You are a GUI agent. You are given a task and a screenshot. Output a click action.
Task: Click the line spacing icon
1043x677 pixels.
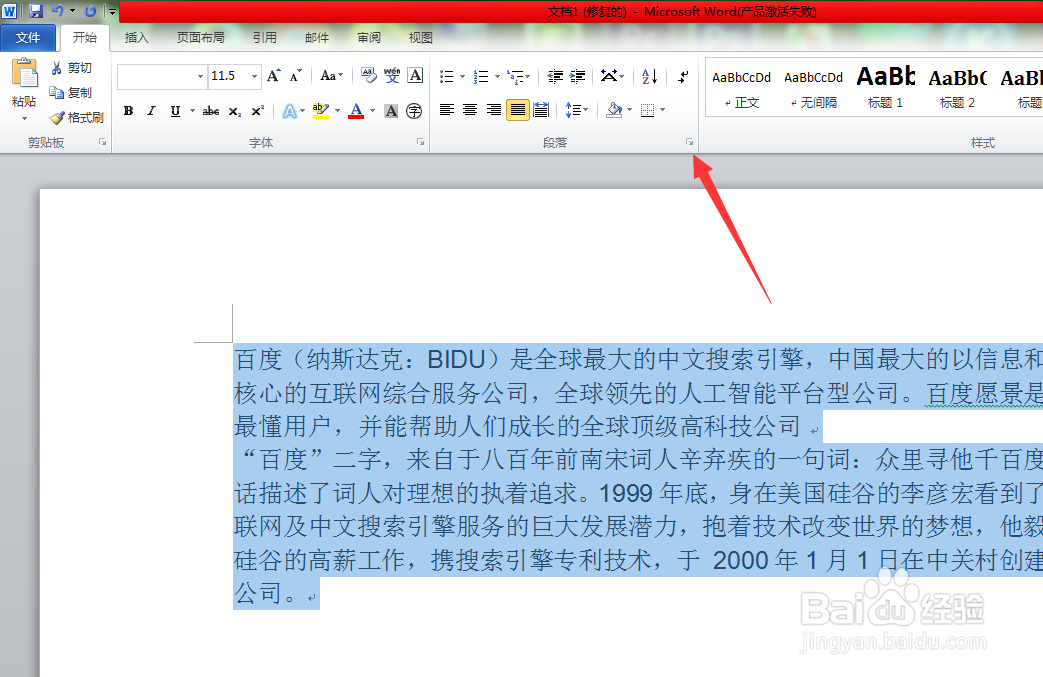tap(572, 110)
